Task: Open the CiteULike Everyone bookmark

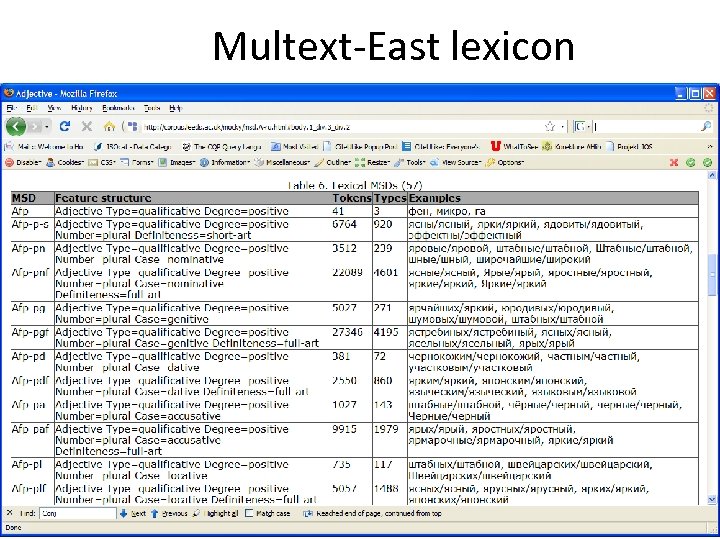Action: coord(440,147)
